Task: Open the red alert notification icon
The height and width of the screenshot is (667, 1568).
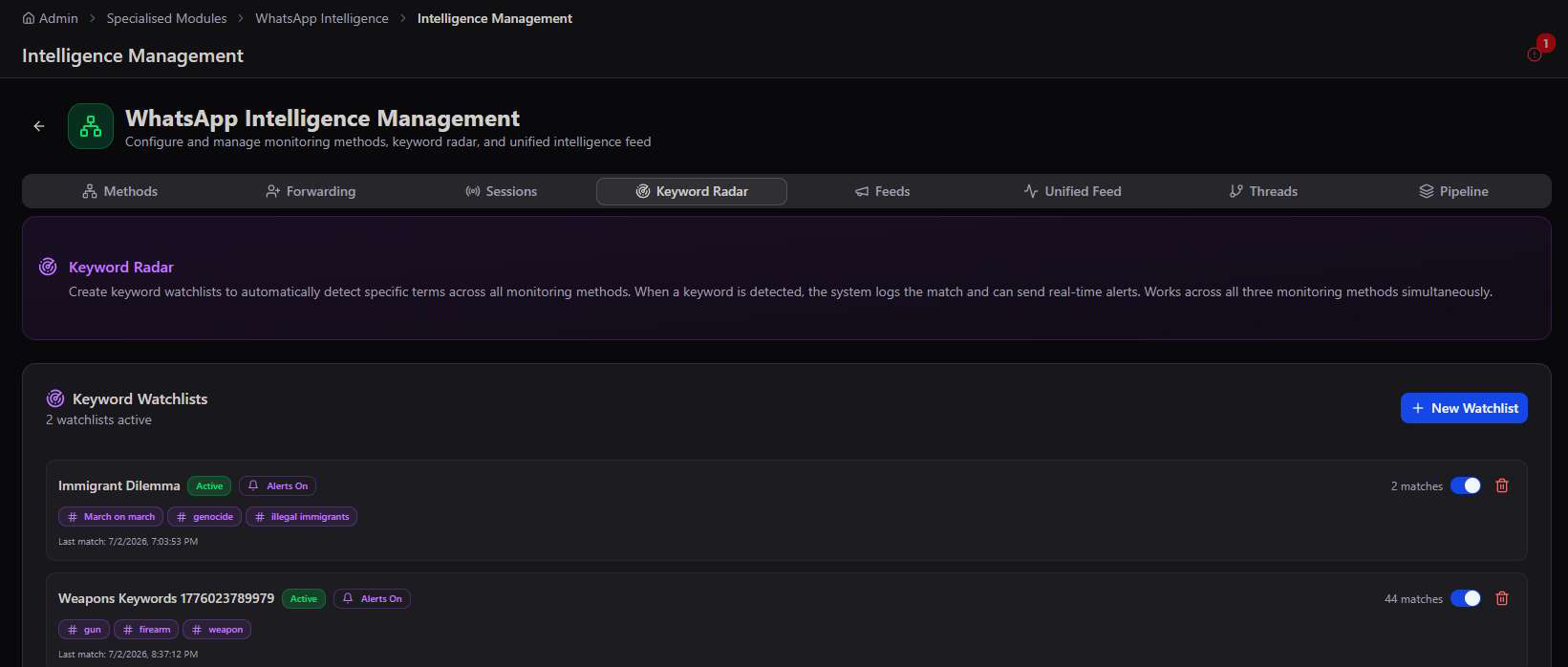Action: pos(1535,54)
